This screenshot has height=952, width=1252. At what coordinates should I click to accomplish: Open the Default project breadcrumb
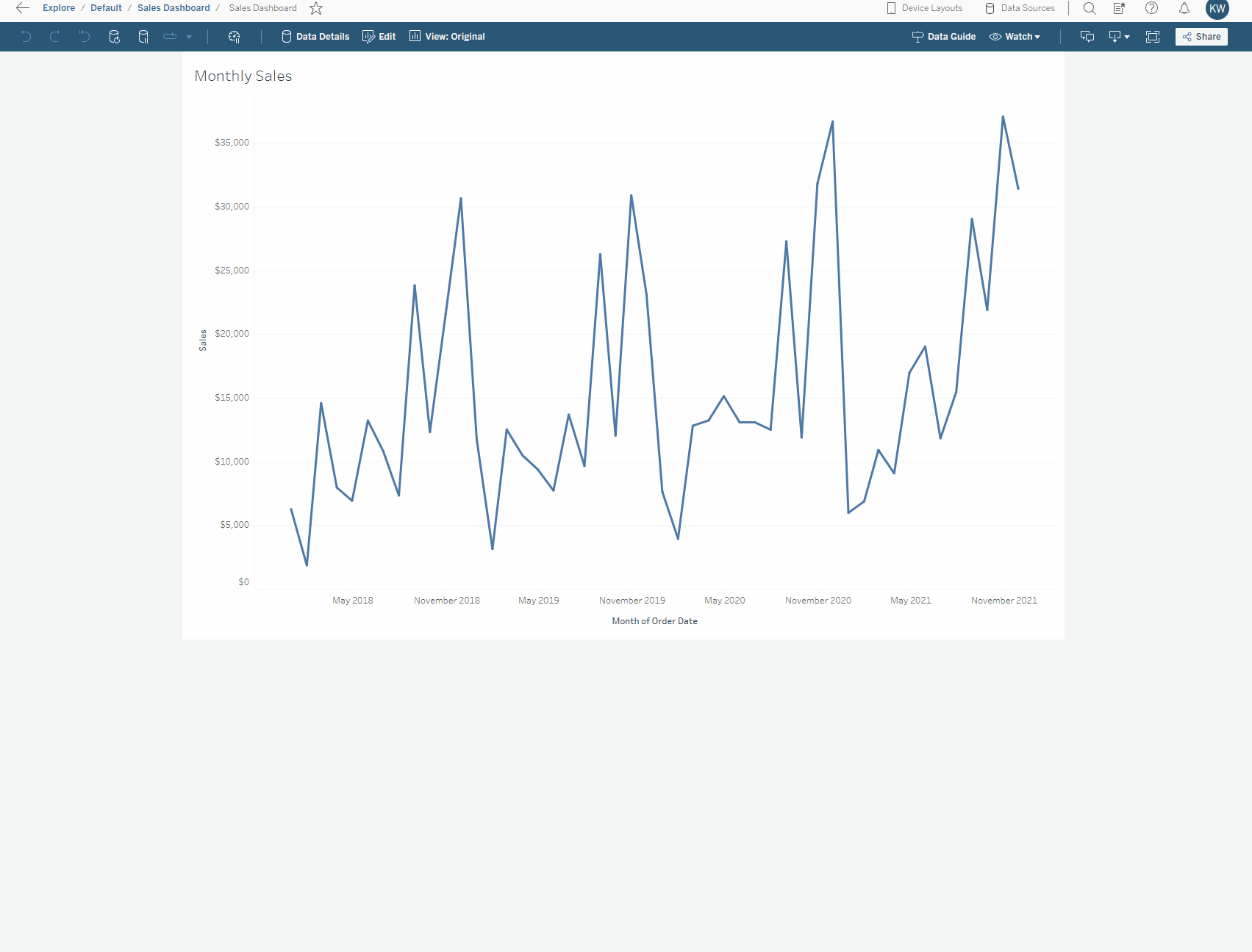pos(106,8)
